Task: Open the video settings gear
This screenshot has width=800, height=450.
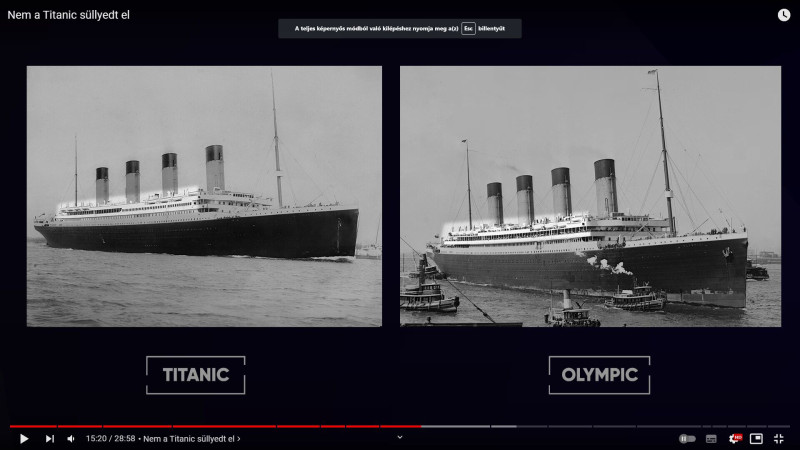Action: (x=734, y=439)
